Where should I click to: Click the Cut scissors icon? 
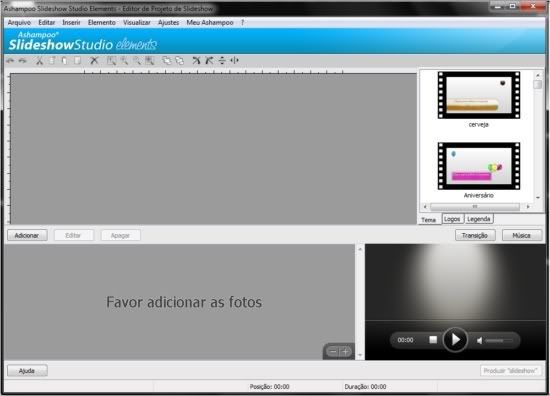(x=39, y=61)
